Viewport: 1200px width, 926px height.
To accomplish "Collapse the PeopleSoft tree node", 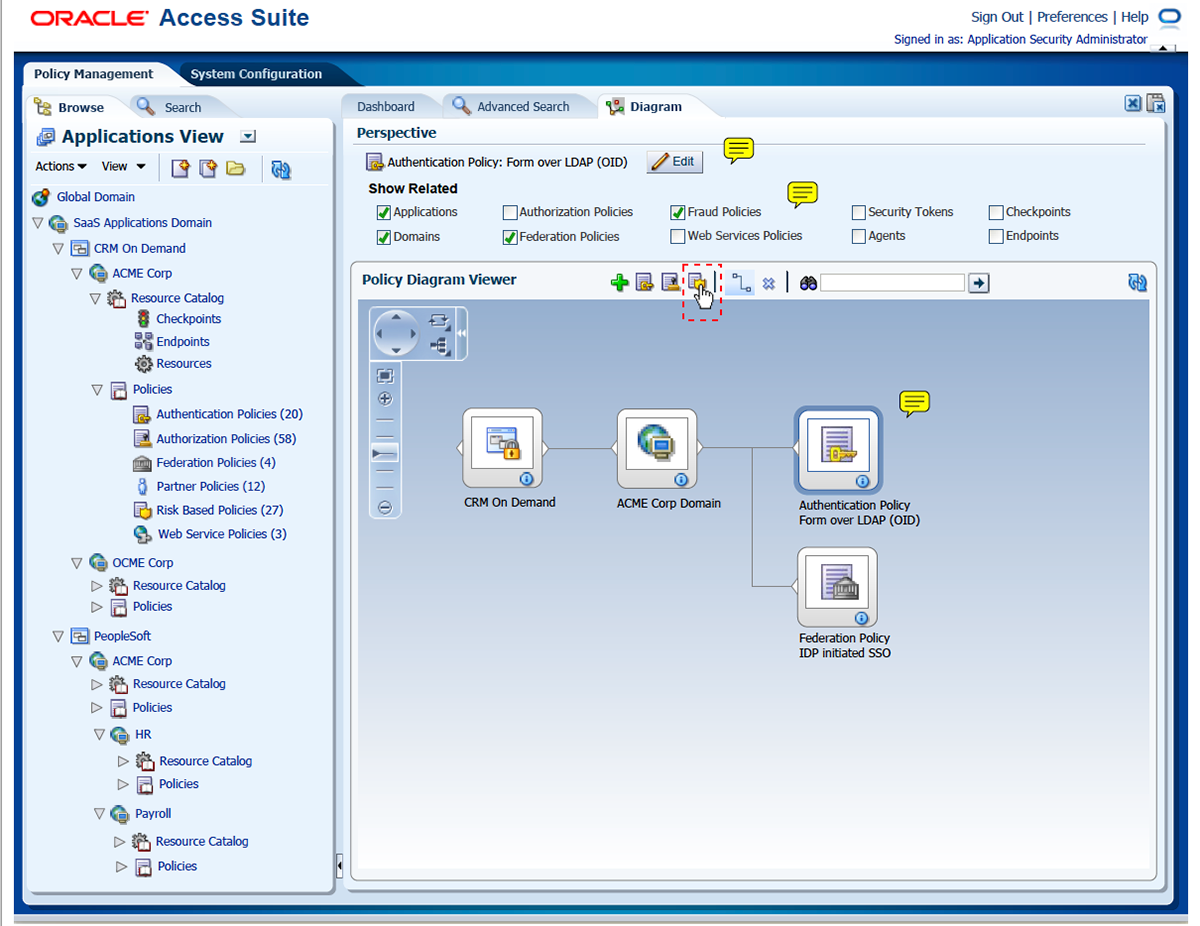I will coord(58,636).
